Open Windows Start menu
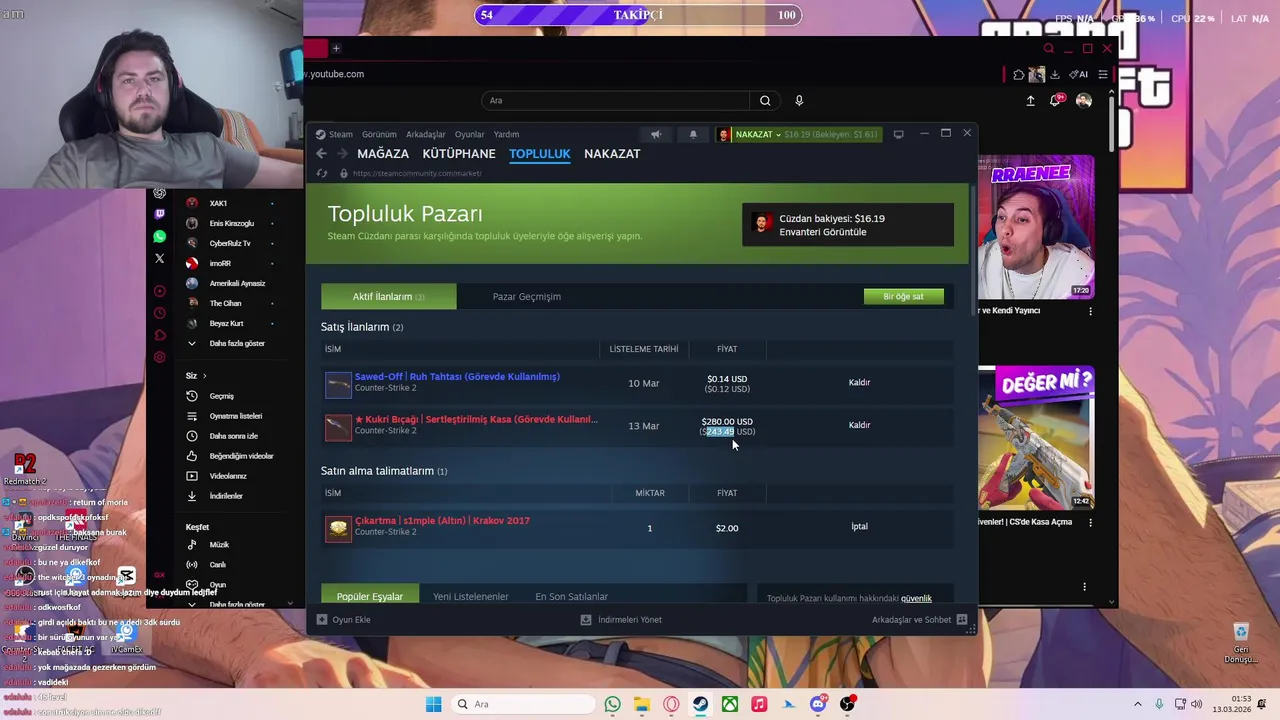Screen dimensions: 1280x720 [x=433, y=704]
